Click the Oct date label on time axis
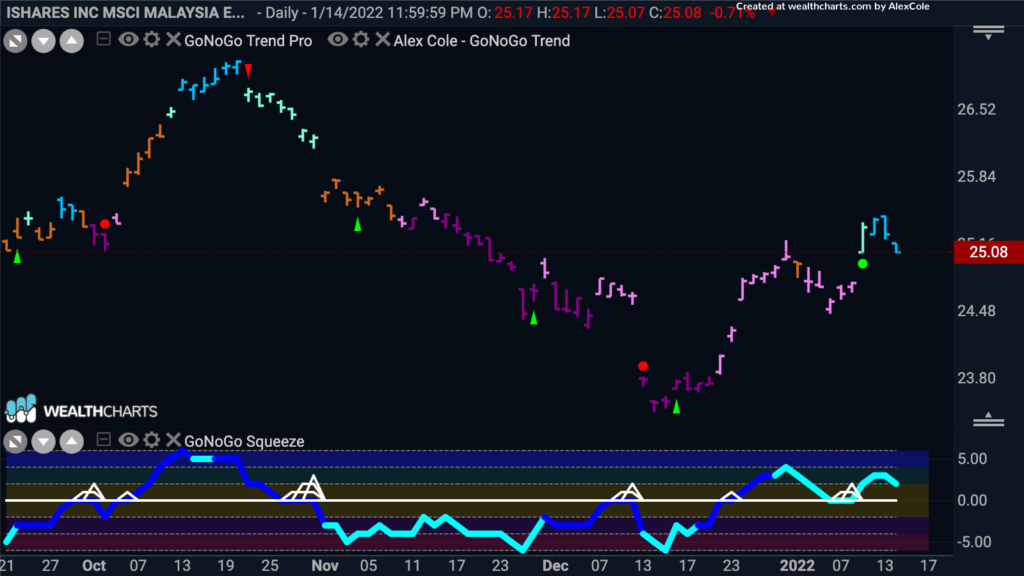1024x576 pixels. 94,566
